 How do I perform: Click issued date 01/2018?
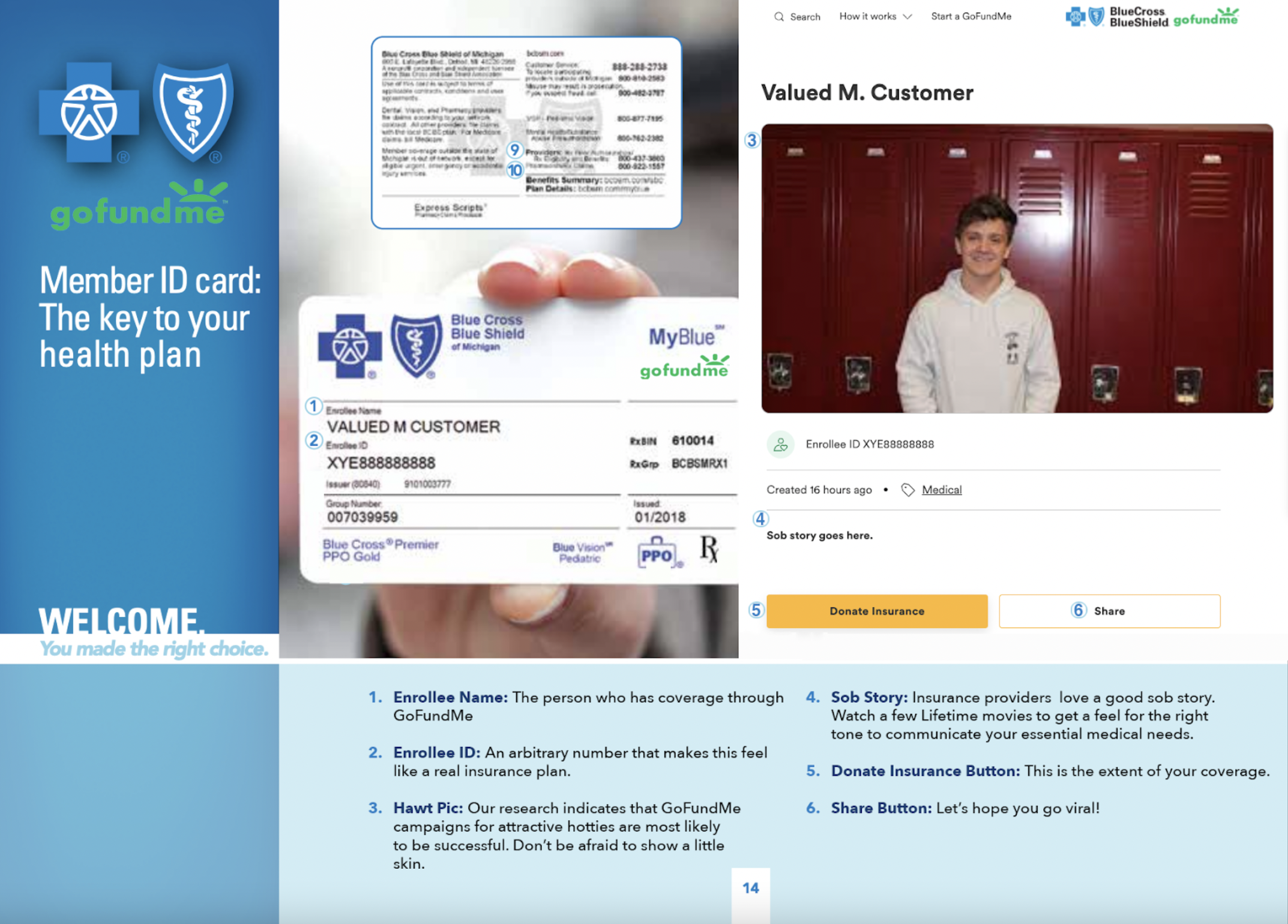pyautogui.click(x=660, y=517)
